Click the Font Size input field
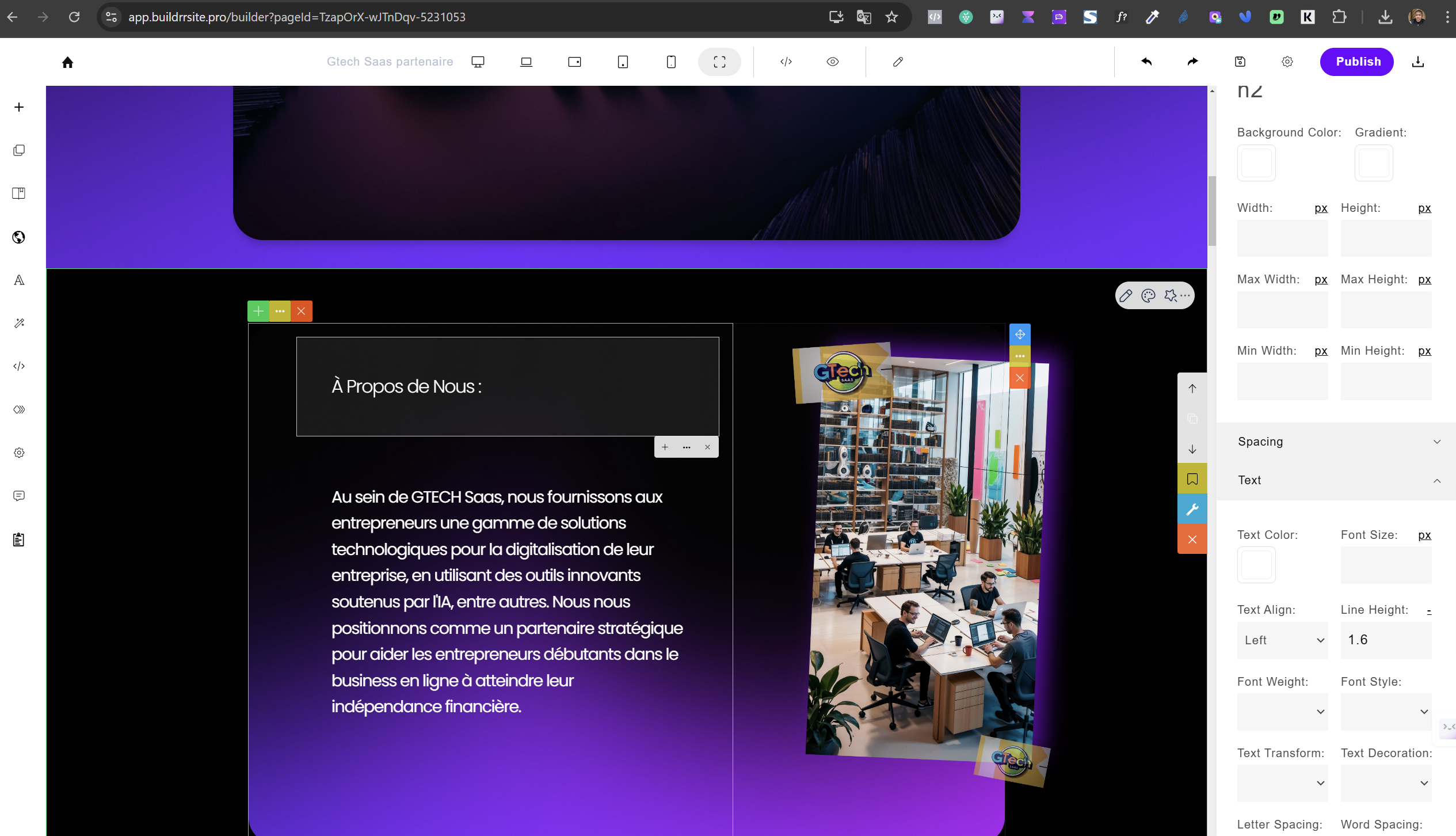Viewport: 1456px width, 836px height. coord(1386,565)
